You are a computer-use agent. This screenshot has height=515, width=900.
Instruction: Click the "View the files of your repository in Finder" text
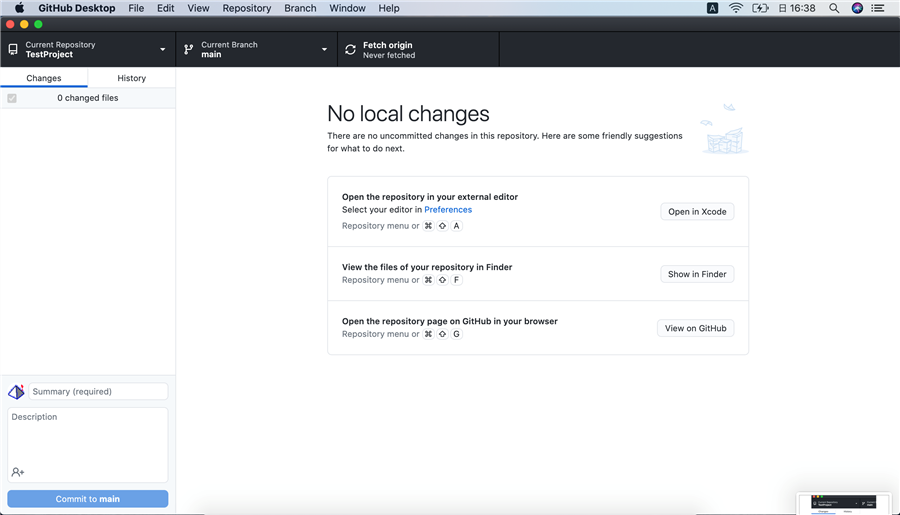point(427,267)
